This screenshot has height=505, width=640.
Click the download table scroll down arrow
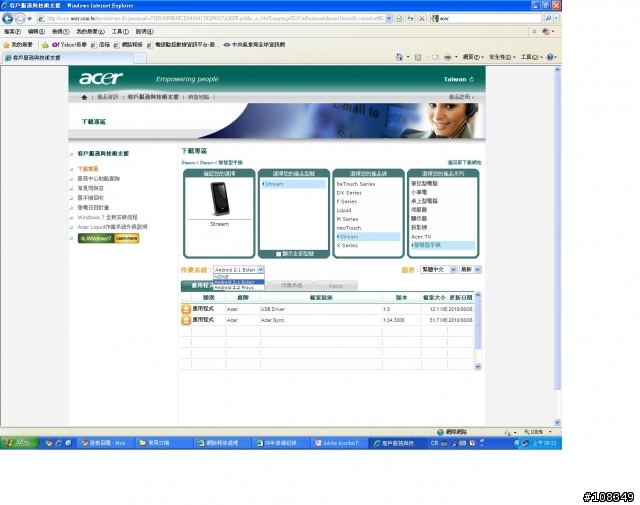pyautogui.click(x=478, y=367)
